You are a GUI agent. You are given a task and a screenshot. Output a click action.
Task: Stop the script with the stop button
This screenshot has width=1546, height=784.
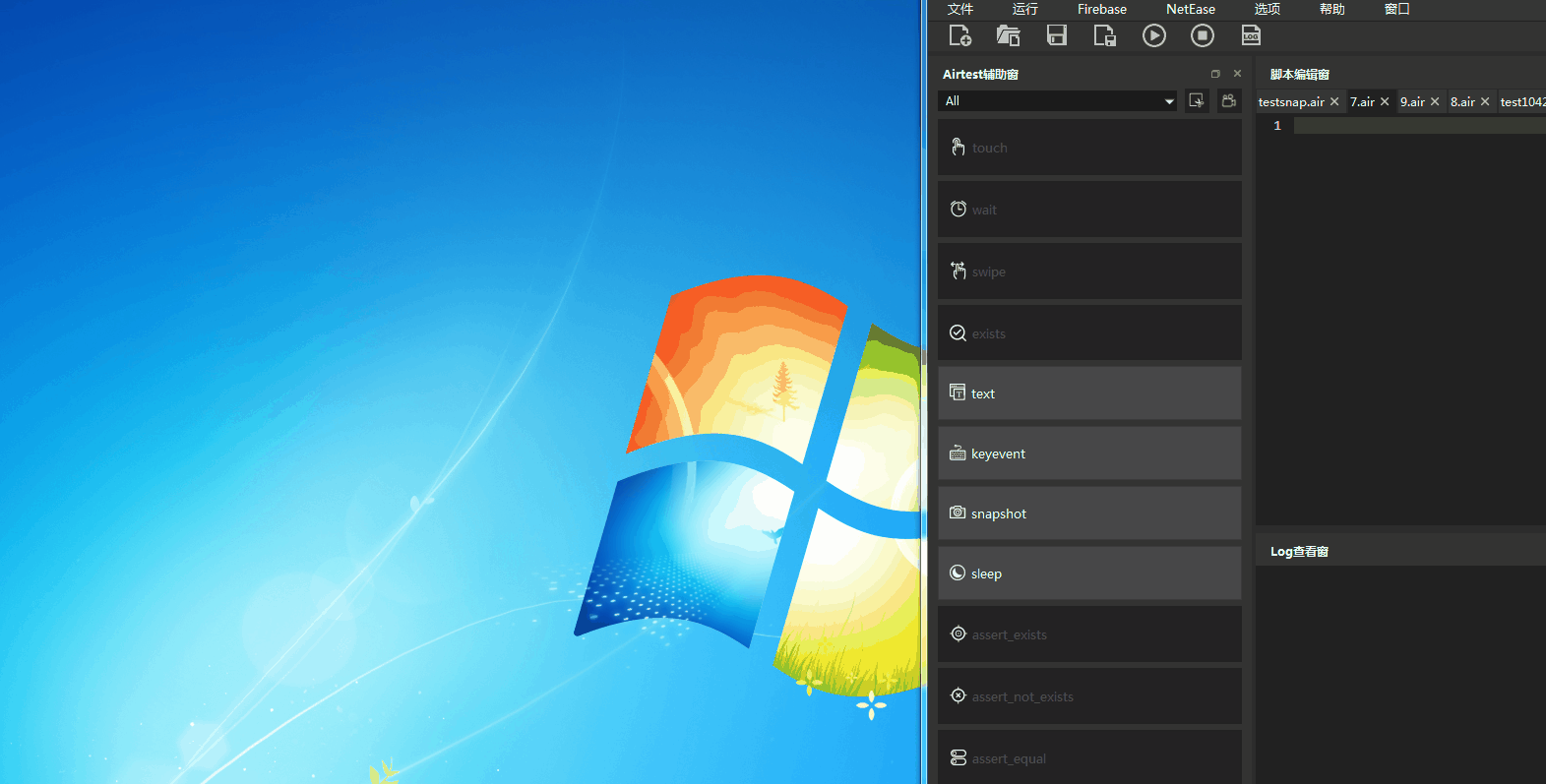click(x=1203, y=35)
